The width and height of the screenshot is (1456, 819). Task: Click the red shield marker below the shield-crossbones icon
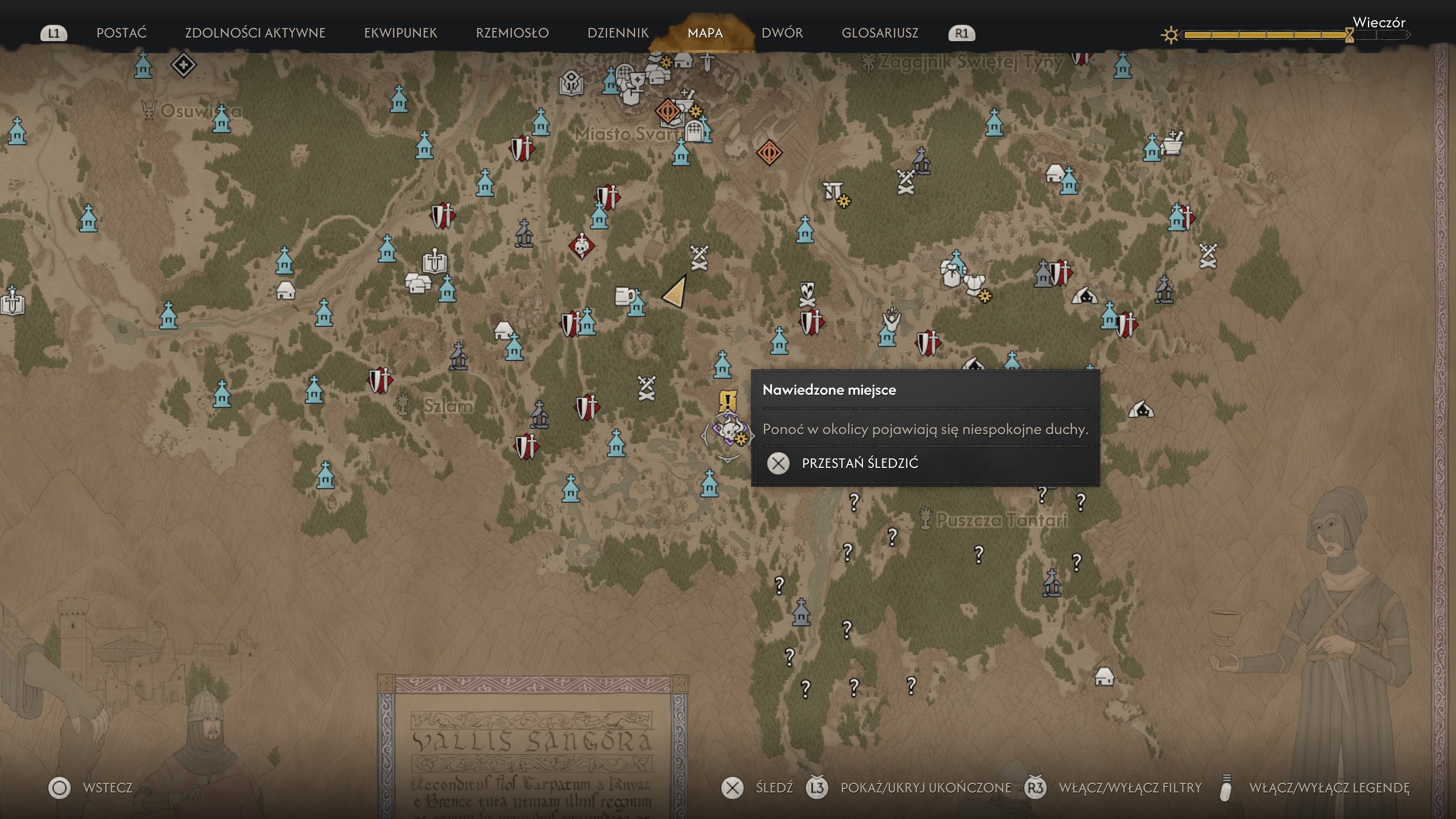[812, 323]
